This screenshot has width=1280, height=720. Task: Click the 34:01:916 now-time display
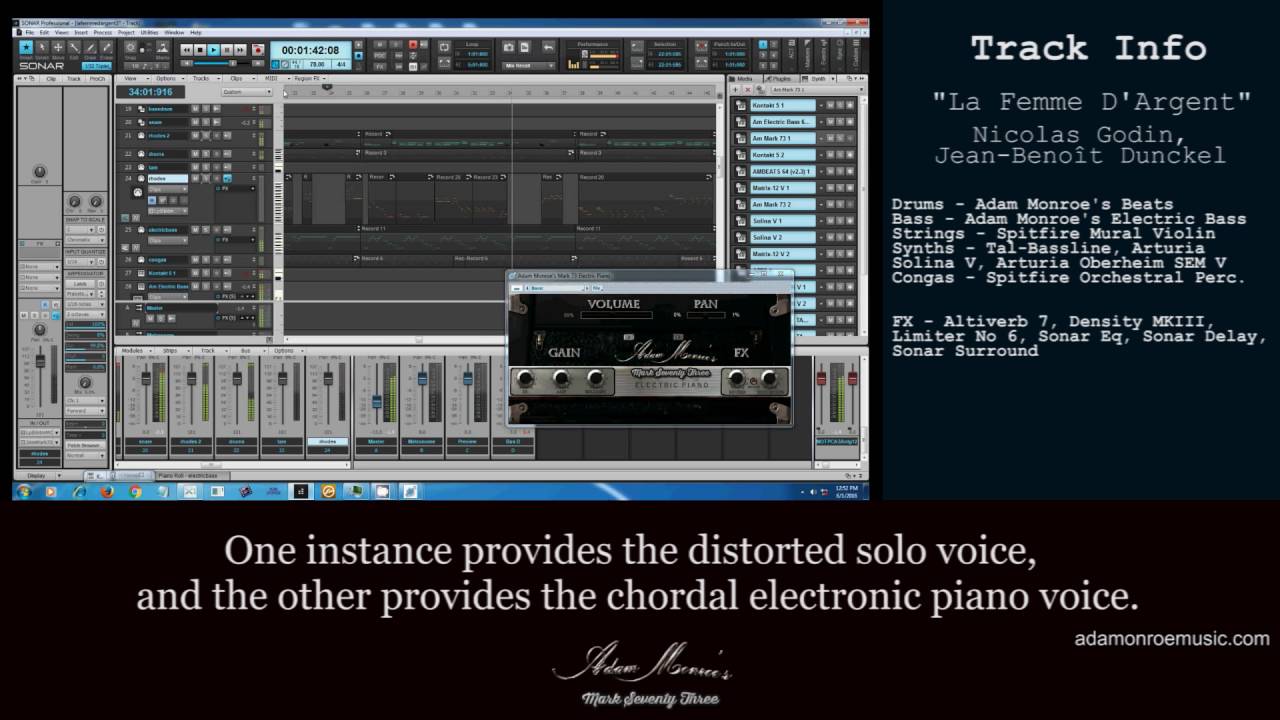click(151, 92)
